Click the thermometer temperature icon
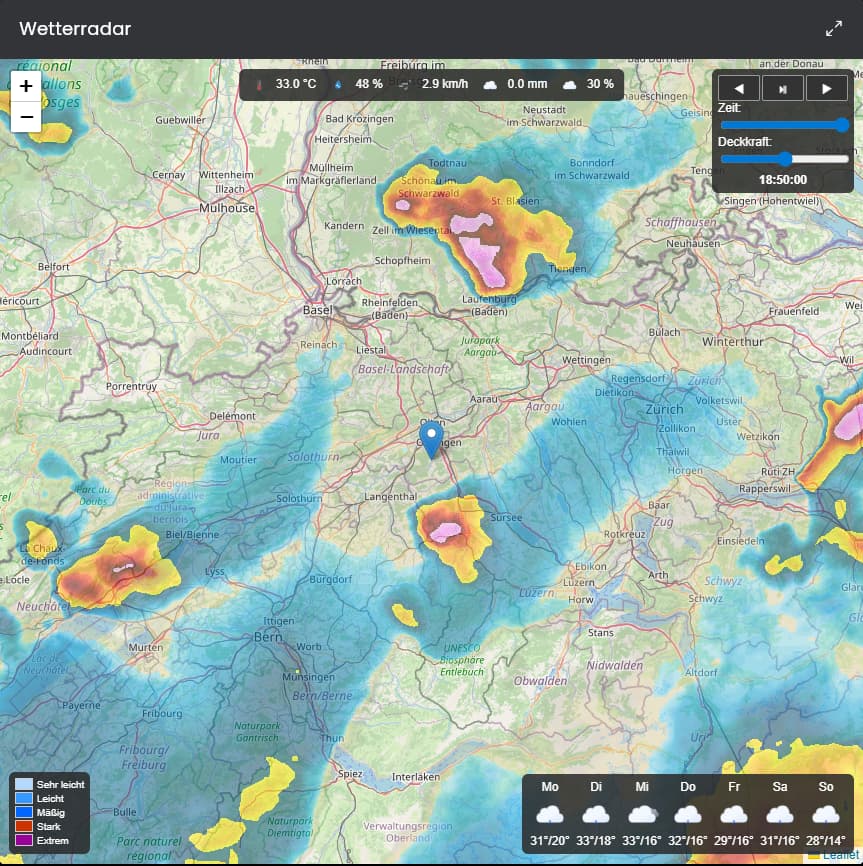 click(x=260, y=85)
